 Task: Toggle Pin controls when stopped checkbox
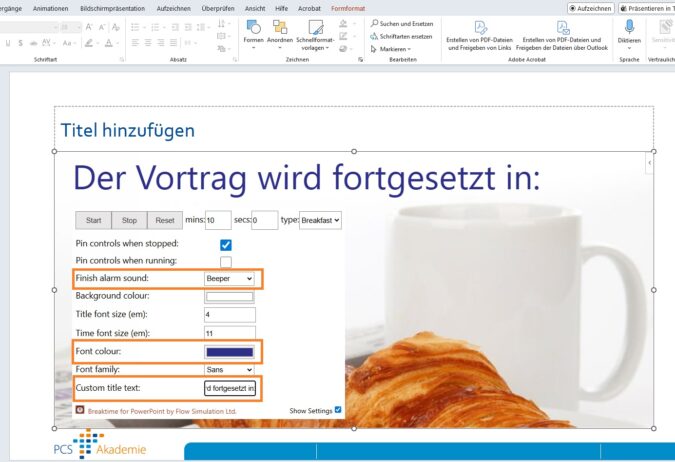(x=226, y=245)
